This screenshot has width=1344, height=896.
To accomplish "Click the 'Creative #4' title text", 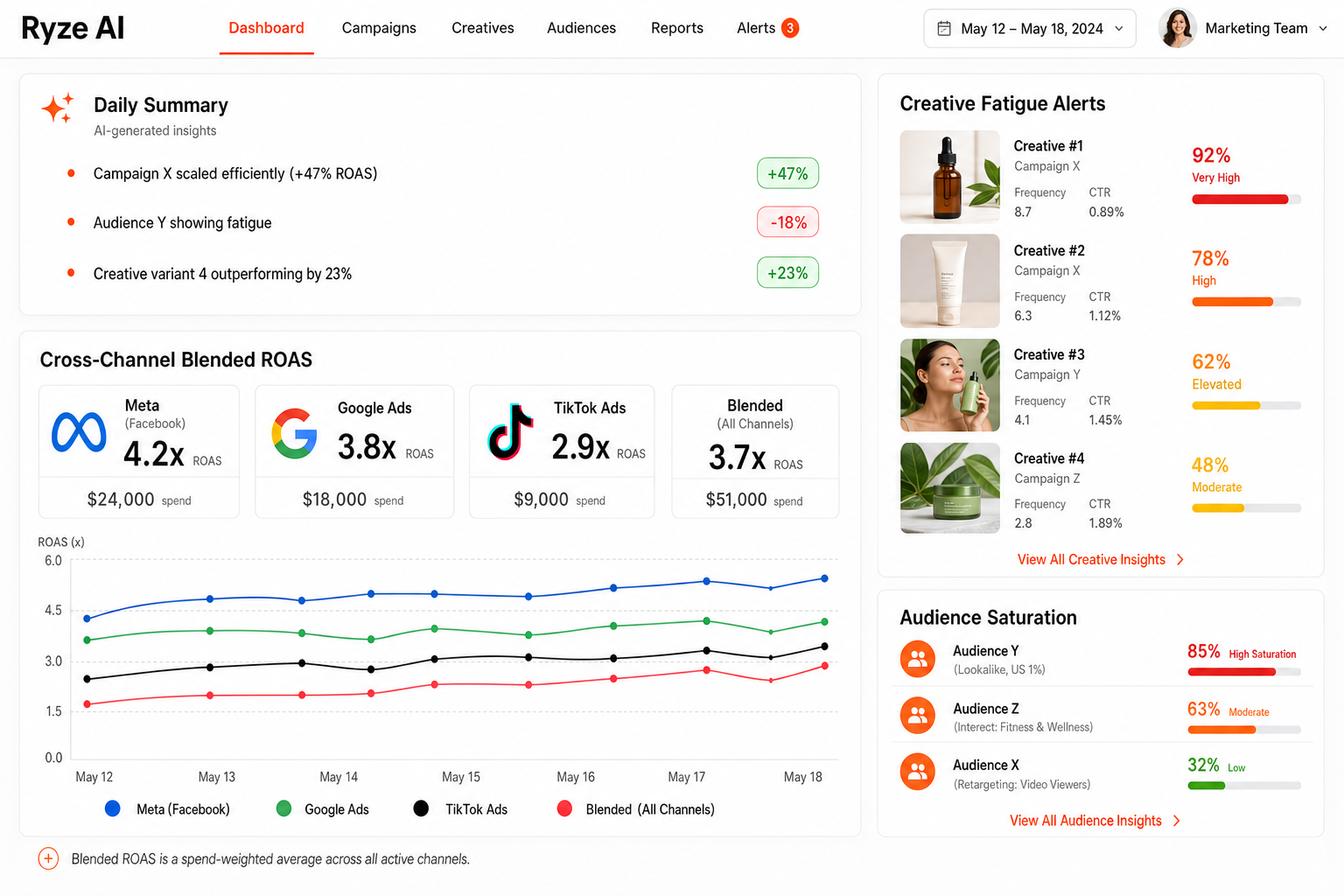I will [x=1049, y=458].
